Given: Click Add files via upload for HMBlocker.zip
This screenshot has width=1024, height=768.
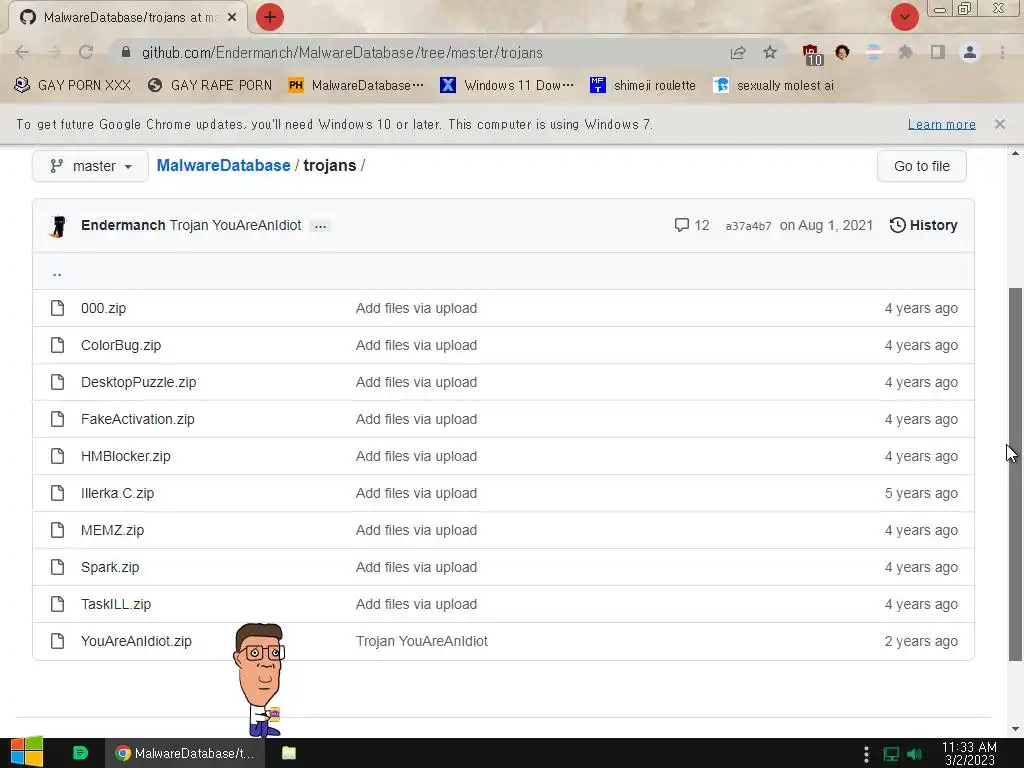Looking at the screenshot, I should point(416,456).
